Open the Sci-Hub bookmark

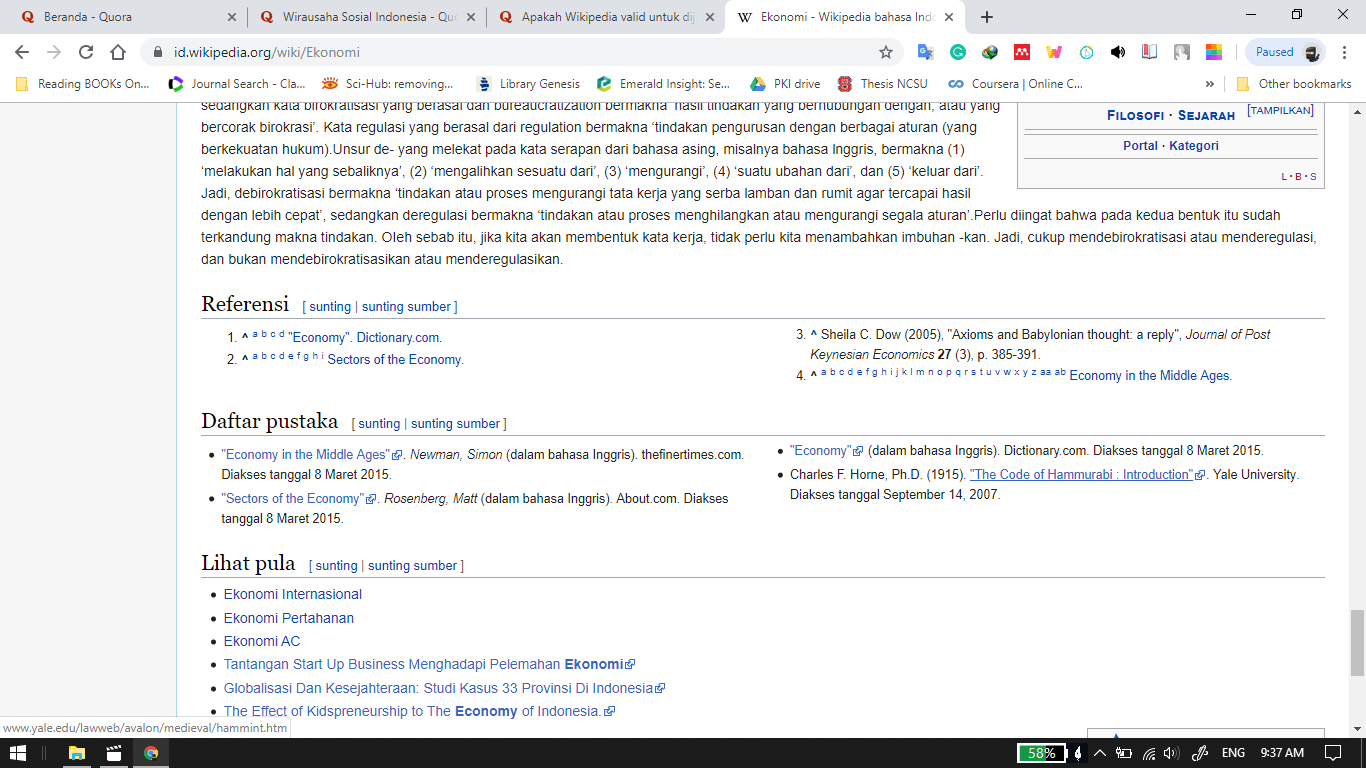pyautogui.click(x=387, y=84)
